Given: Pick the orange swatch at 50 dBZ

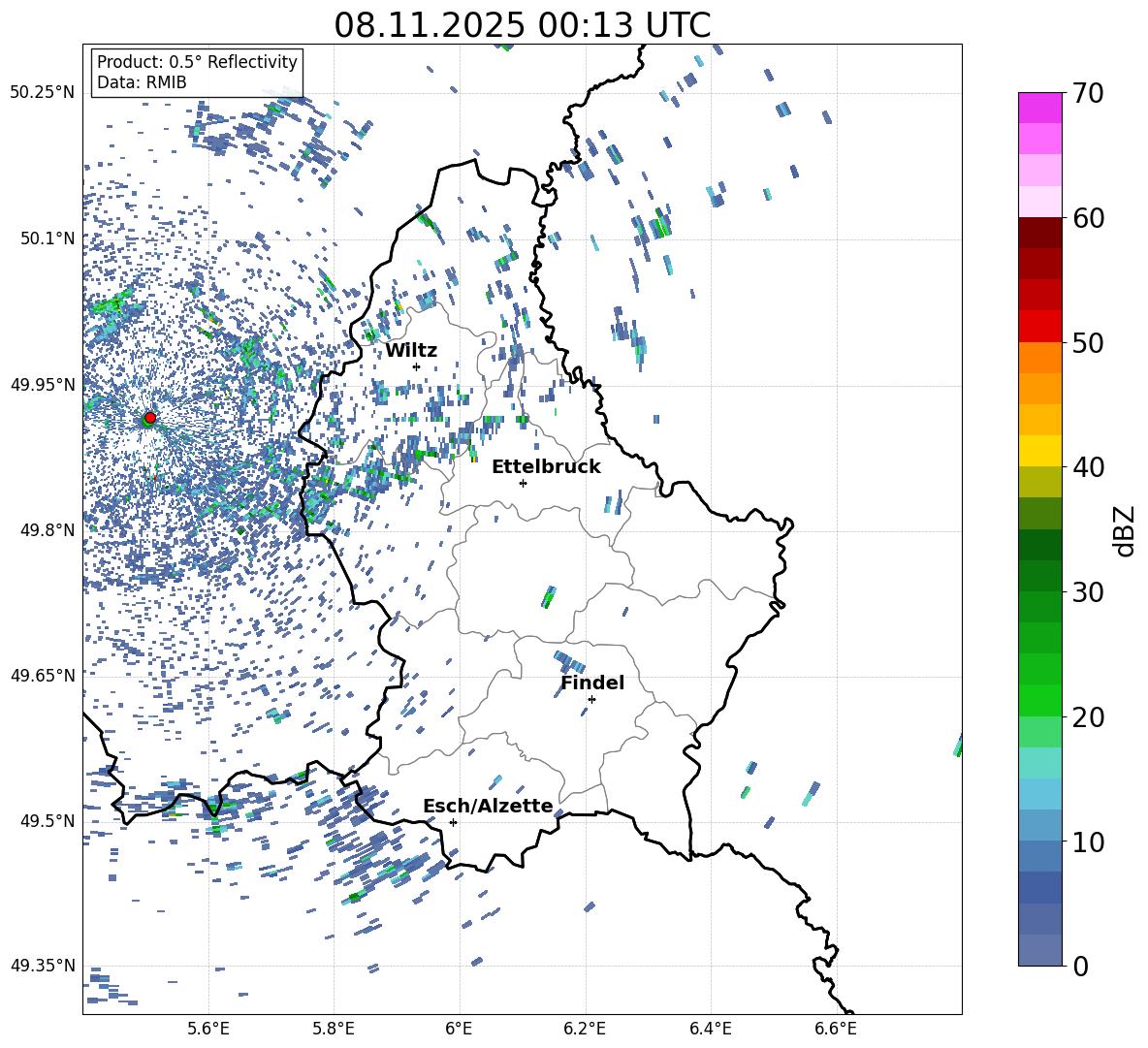Looking at the screenshot, I should (x=1040, y=357).
